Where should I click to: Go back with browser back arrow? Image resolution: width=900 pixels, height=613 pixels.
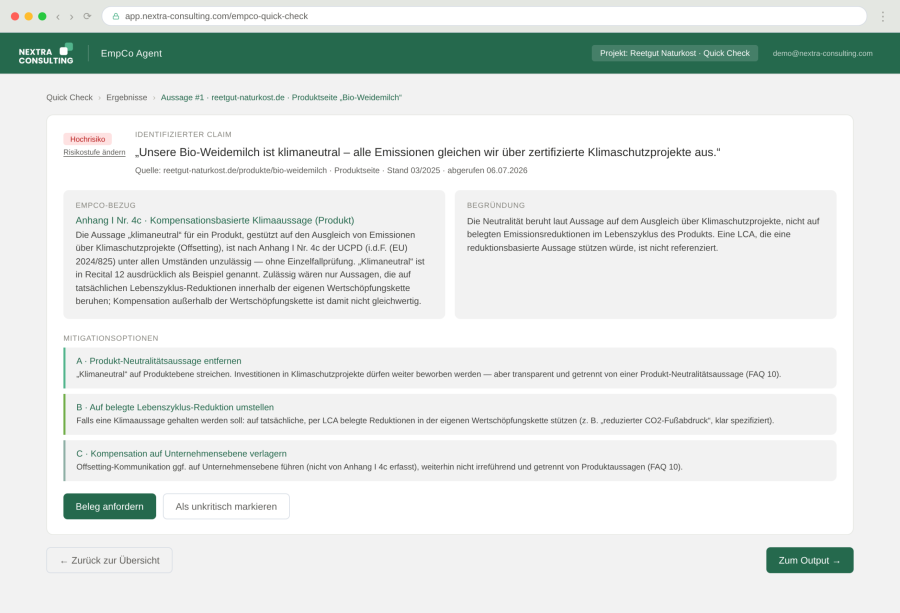click(58, 17)
